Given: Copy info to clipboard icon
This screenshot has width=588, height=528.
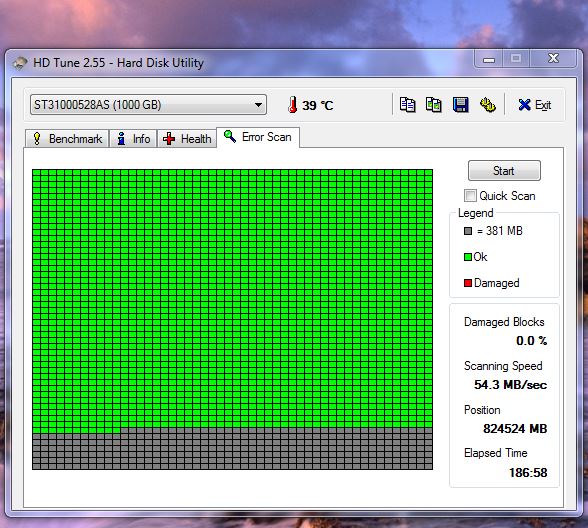Looking at the screenshot, I should [407, 105].
